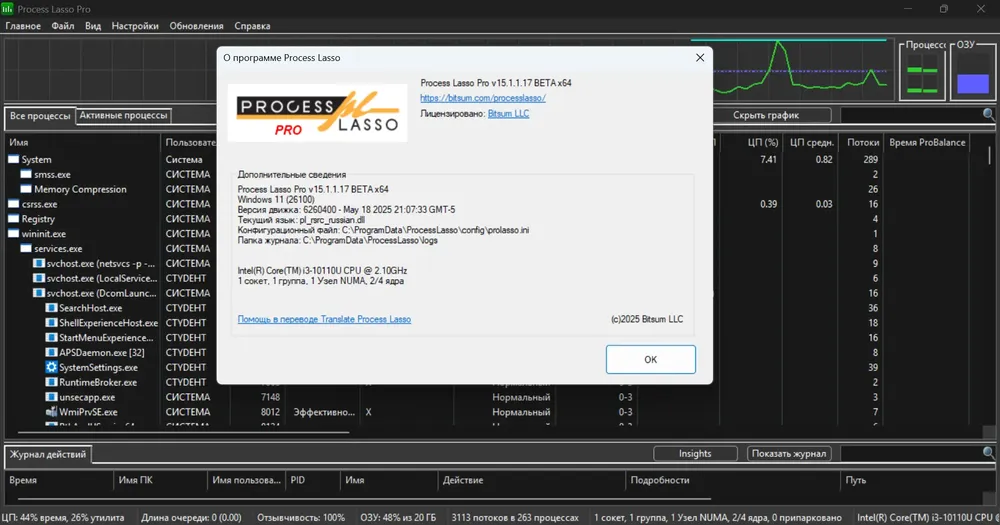Open the Обновления menu

pos(196,26)
